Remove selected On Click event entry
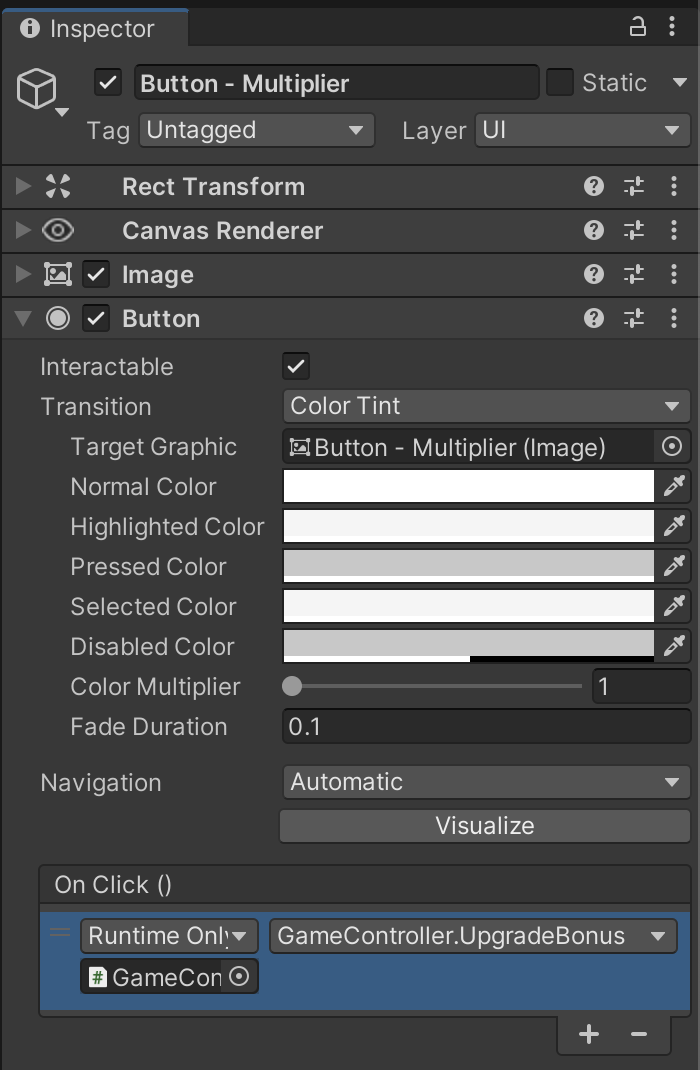This screenshot has height=1070, width=700. point(639,1034)
